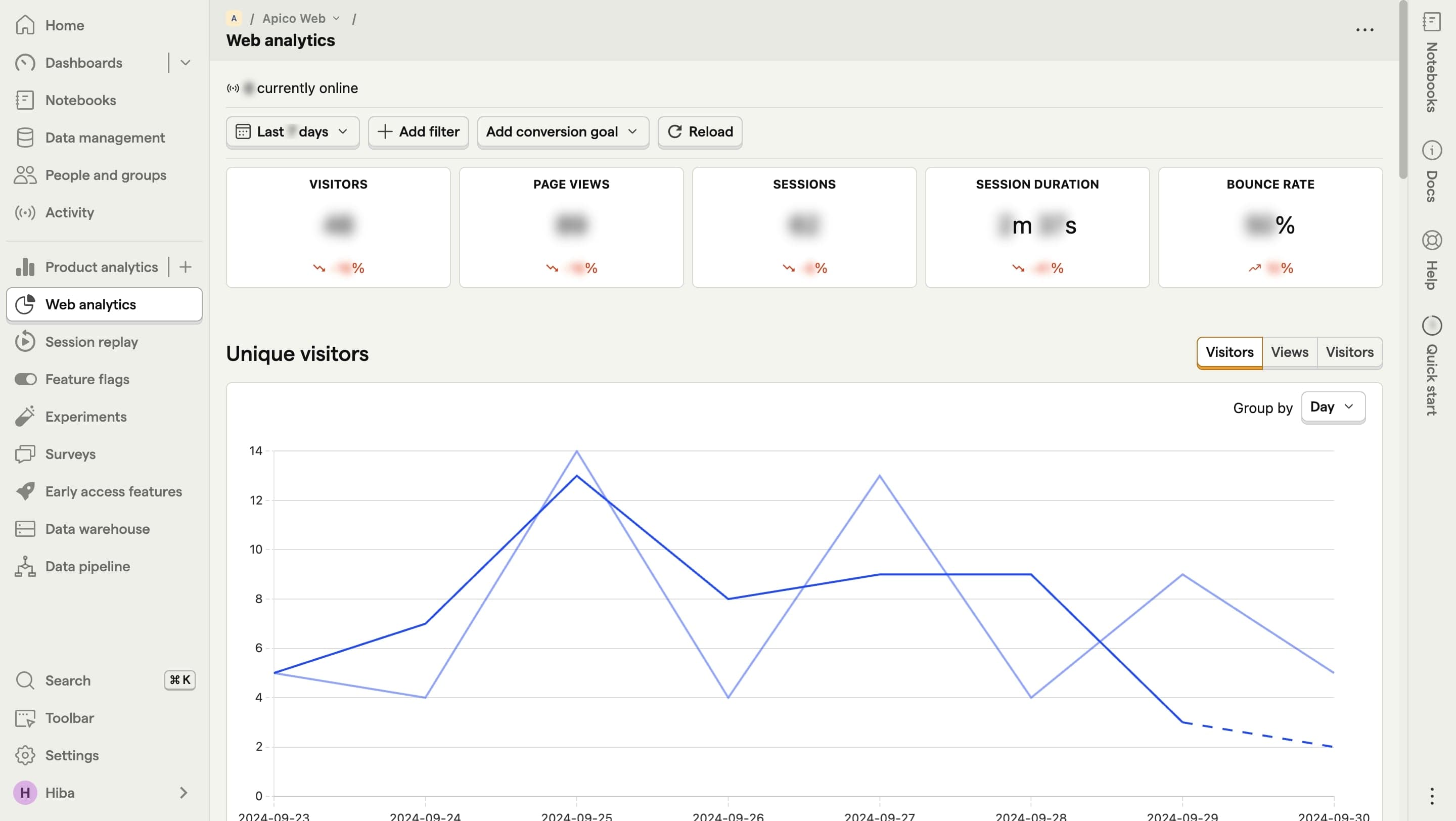Open Settings

pos(105,755)
